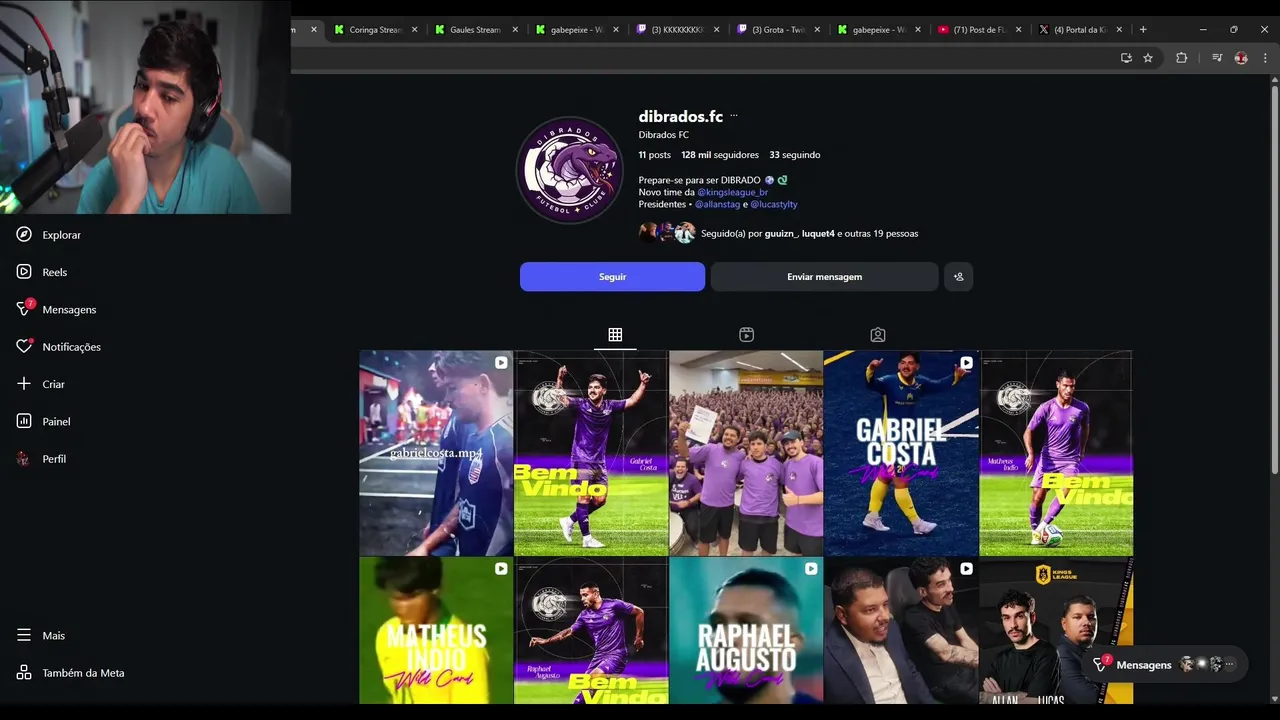Open Explorar in the Instagram sidebar
Image resolution: width=1280 pixels, height=720 pixels.
[48, 235]
